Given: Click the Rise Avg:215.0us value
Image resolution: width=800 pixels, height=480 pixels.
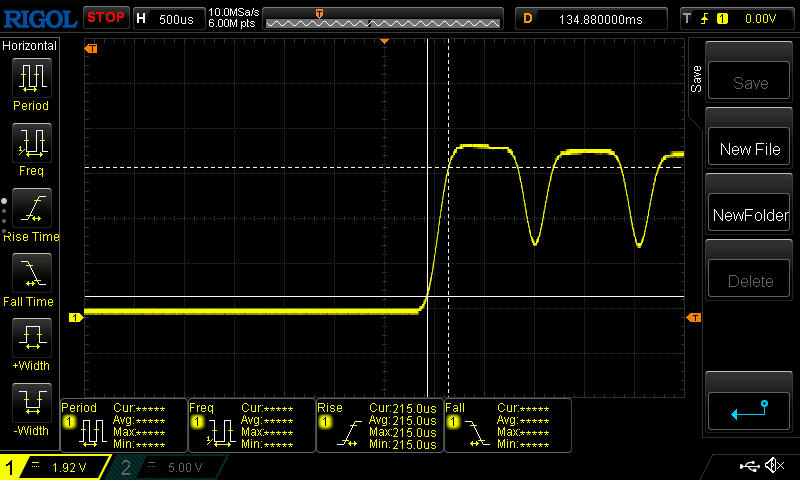Looking at the screenshot, I should [403, 420].
